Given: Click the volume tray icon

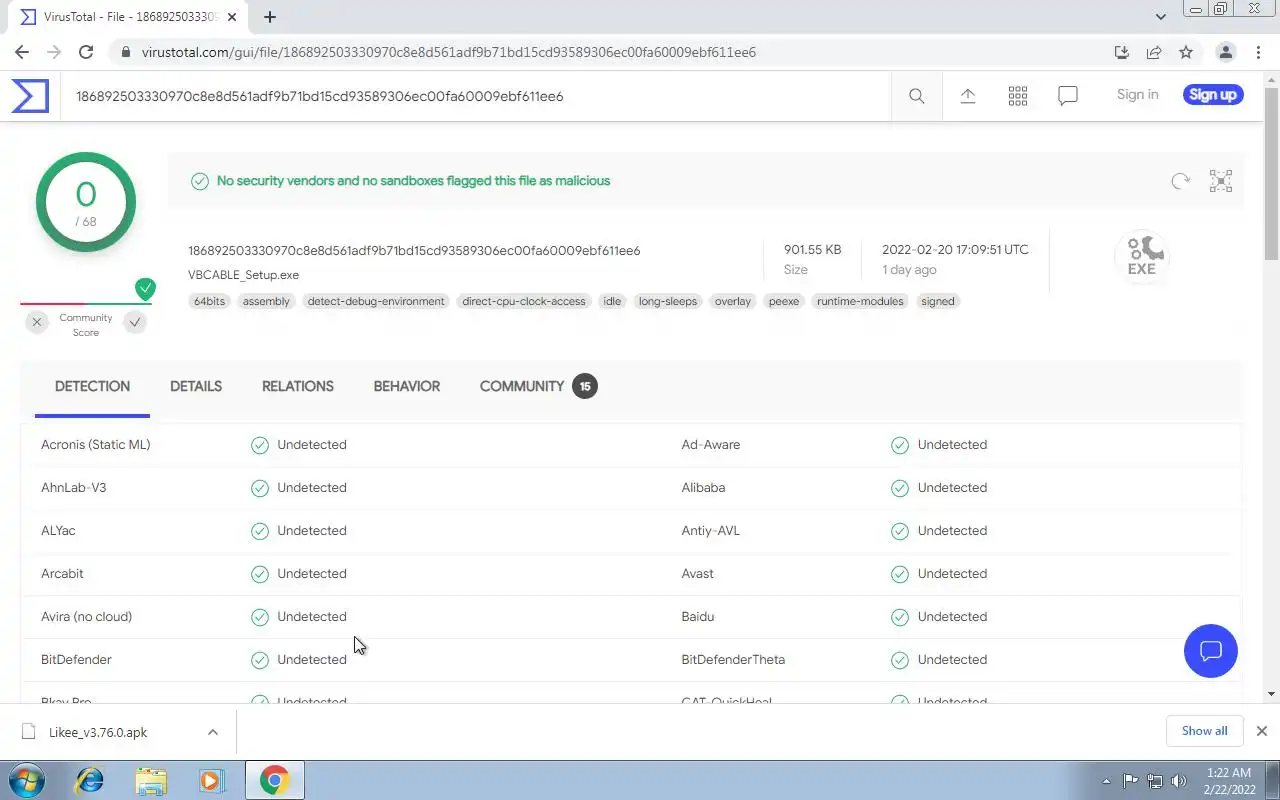Looking at the screenshot, I should tap(1179, 781).
